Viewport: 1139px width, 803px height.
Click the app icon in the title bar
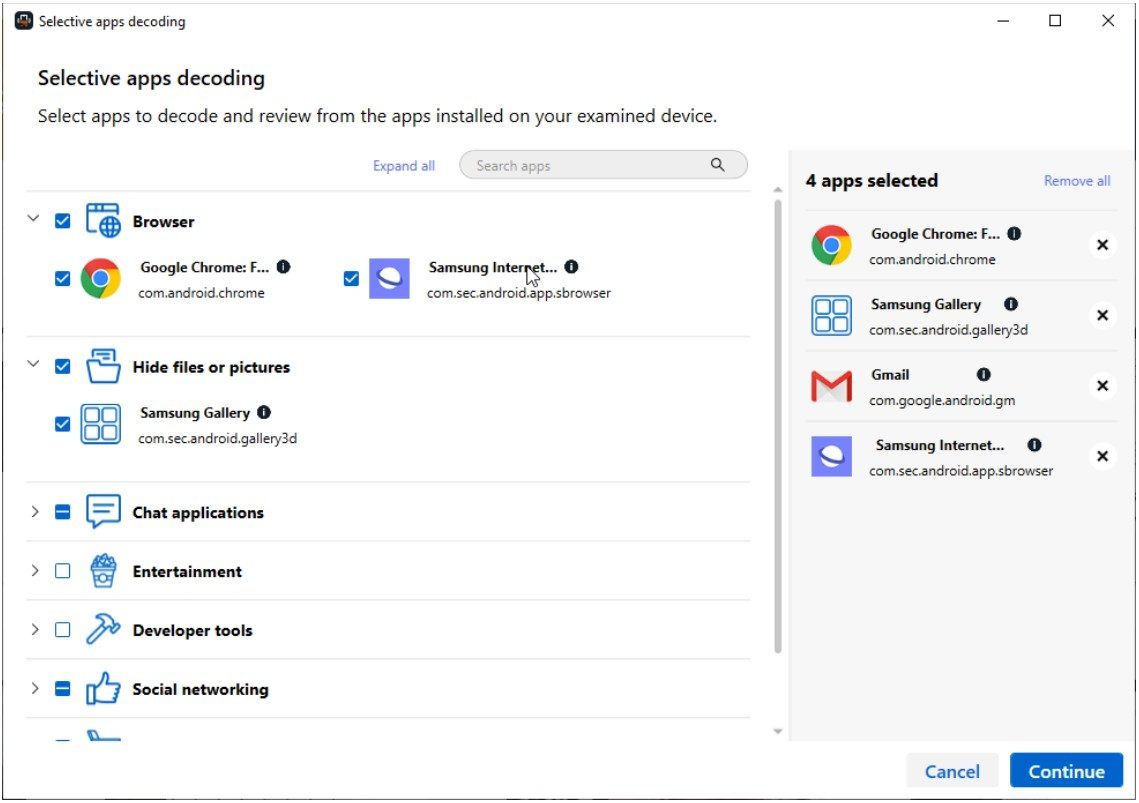pos(23,21)
